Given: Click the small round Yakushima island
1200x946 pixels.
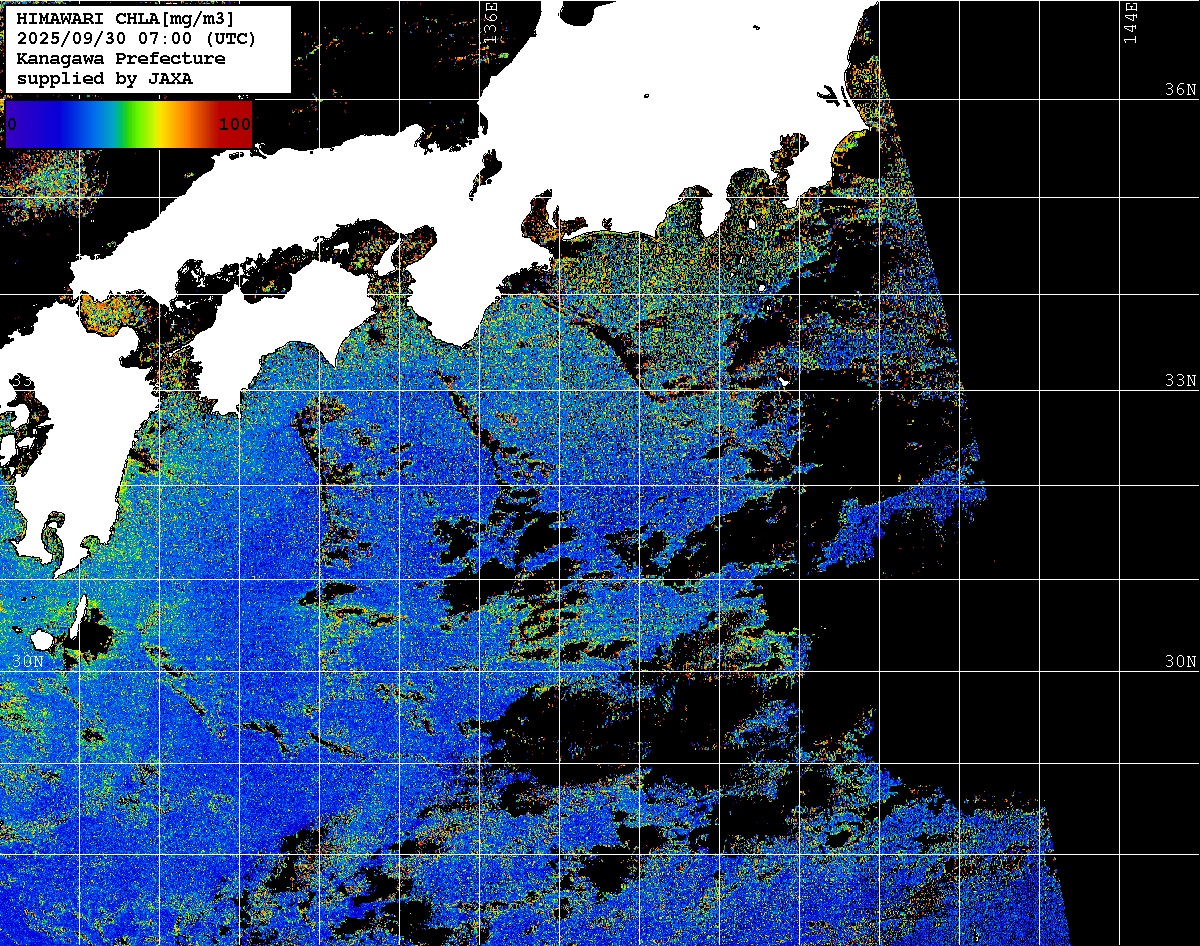Looking at the screenshot, I should pos(42,639).
